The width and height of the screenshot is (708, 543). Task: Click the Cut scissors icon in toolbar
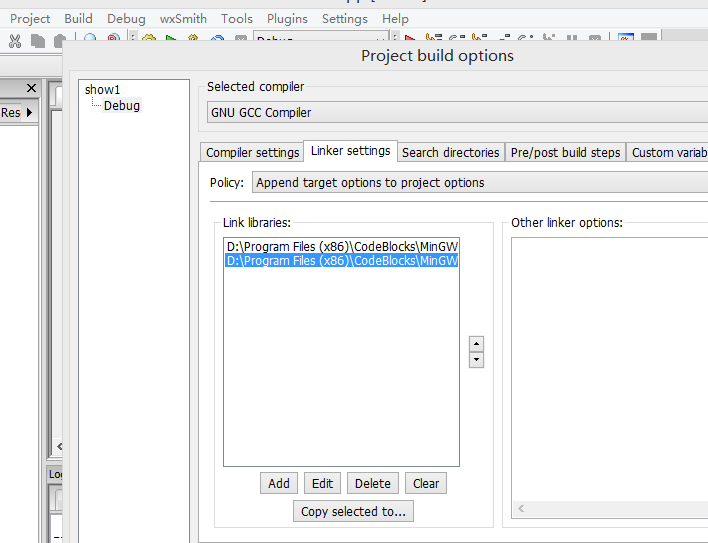(x=15, y=41)
